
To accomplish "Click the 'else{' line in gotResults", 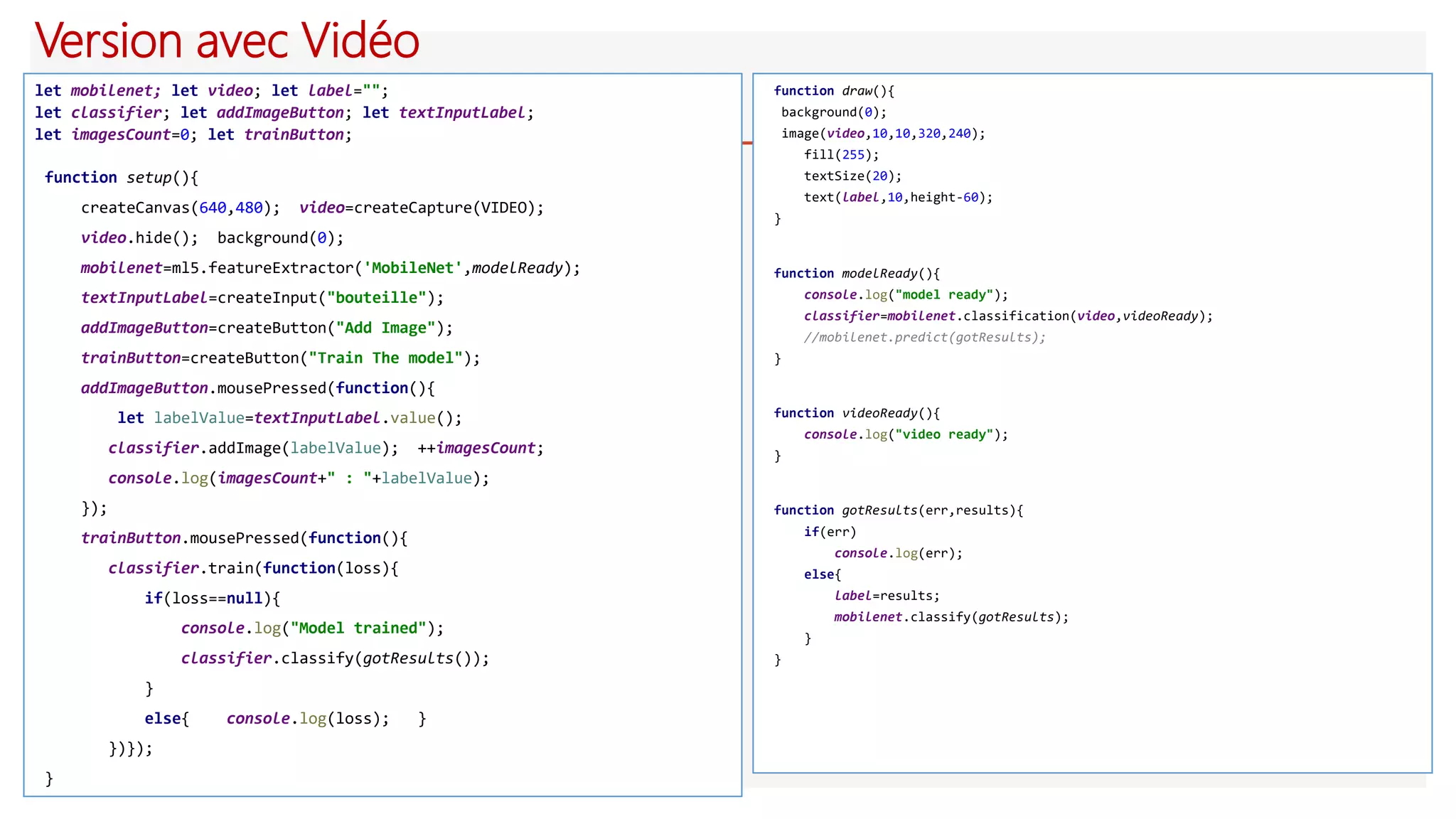I will click(x=823, y=574).
